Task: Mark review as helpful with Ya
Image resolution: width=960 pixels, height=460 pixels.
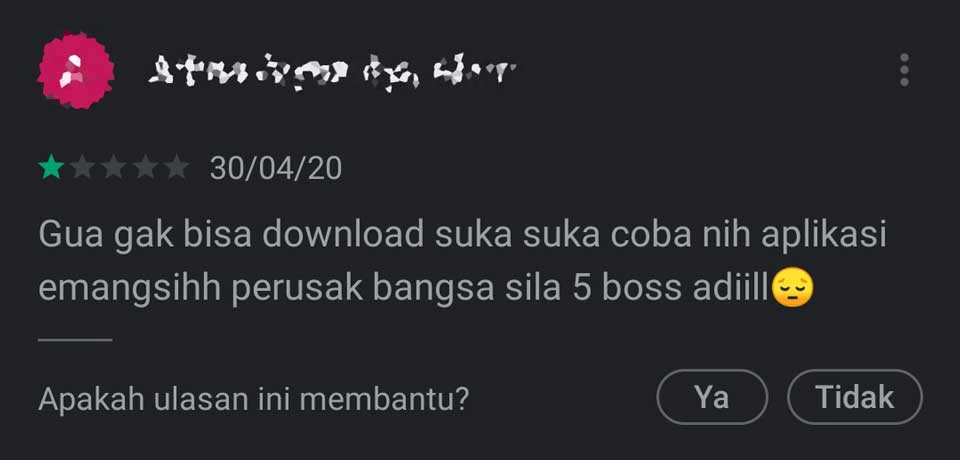Action: 712,397
